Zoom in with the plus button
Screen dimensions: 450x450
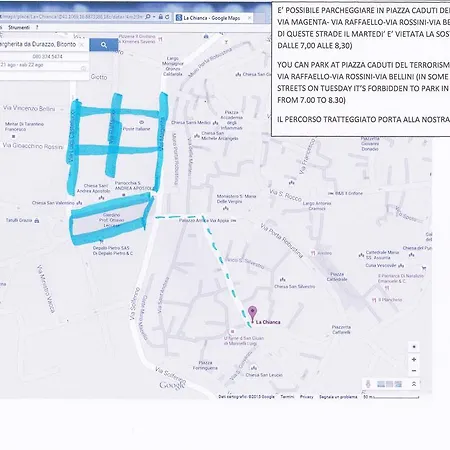(414, 360)
